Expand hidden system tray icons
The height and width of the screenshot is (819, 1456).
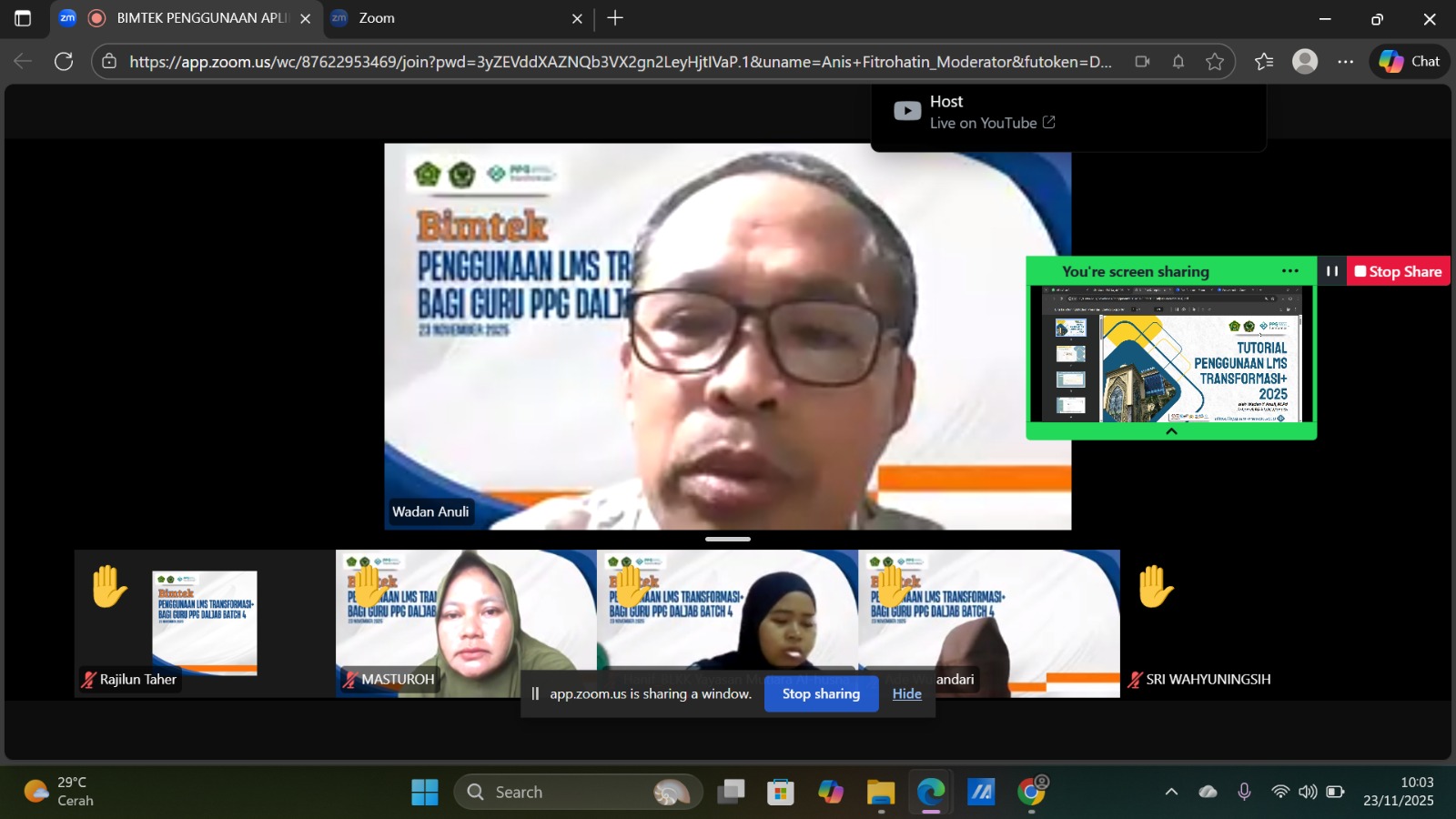[1172, 792]
